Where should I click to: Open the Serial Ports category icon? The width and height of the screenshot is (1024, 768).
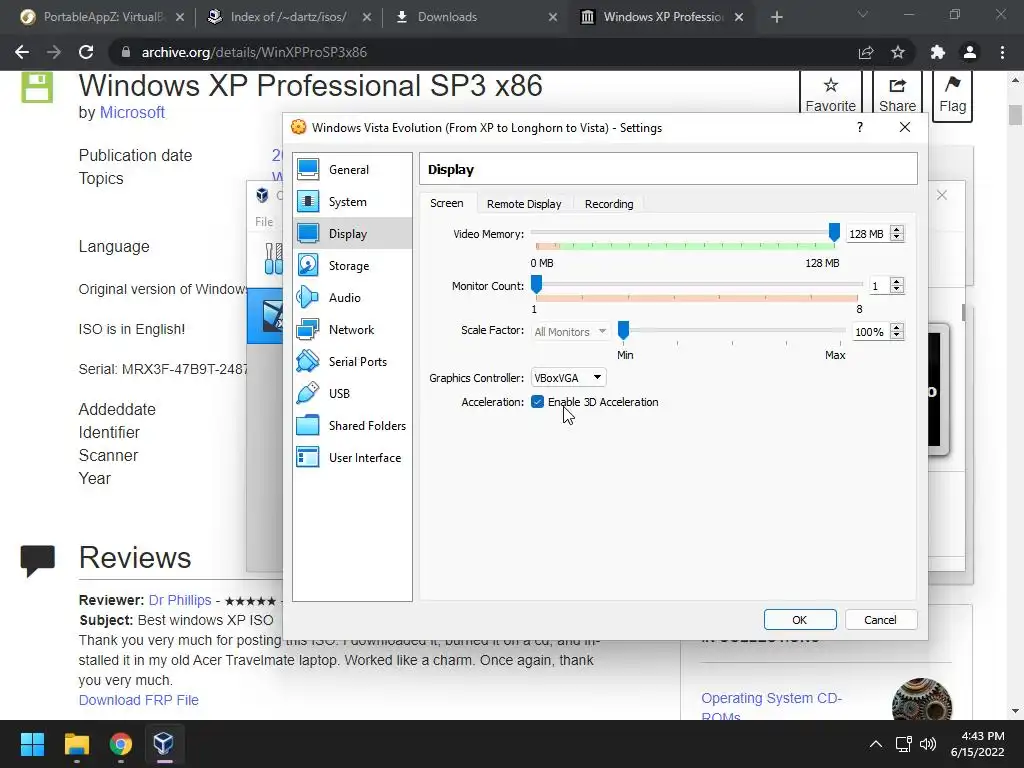(x=308, y=362)
